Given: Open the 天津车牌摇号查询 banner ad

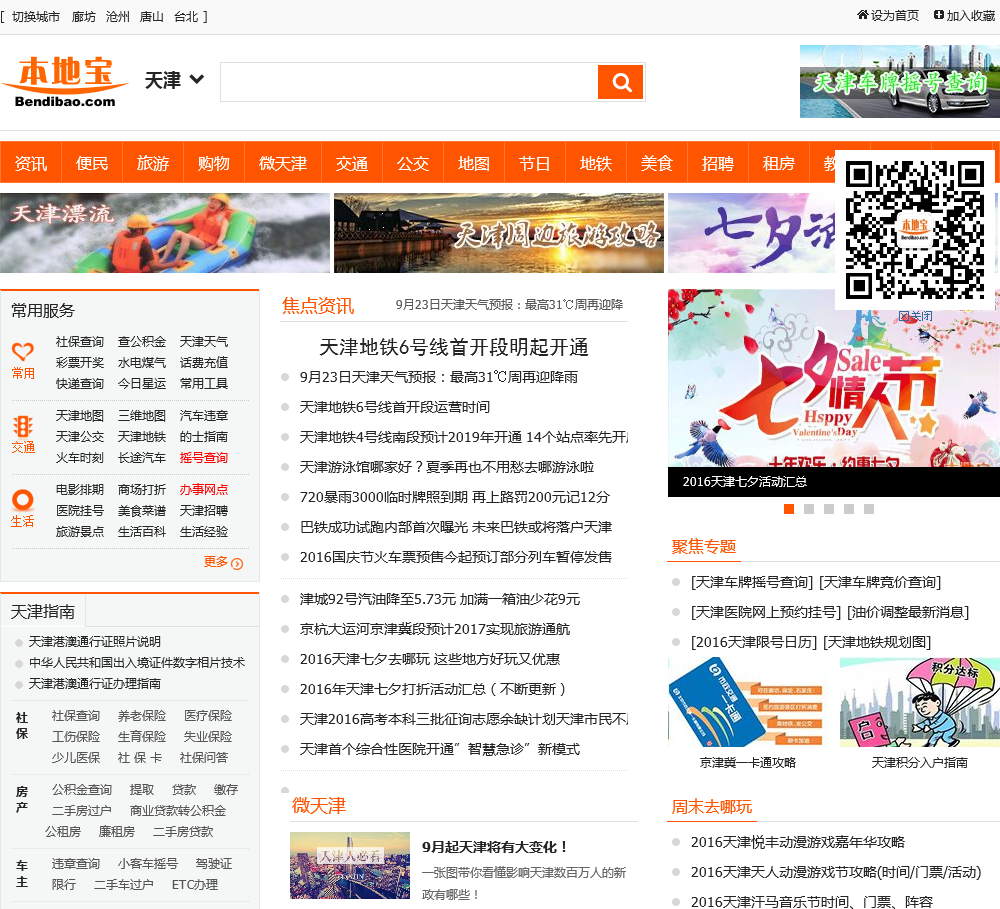Looking at the screenshot, I should (900, 81).
